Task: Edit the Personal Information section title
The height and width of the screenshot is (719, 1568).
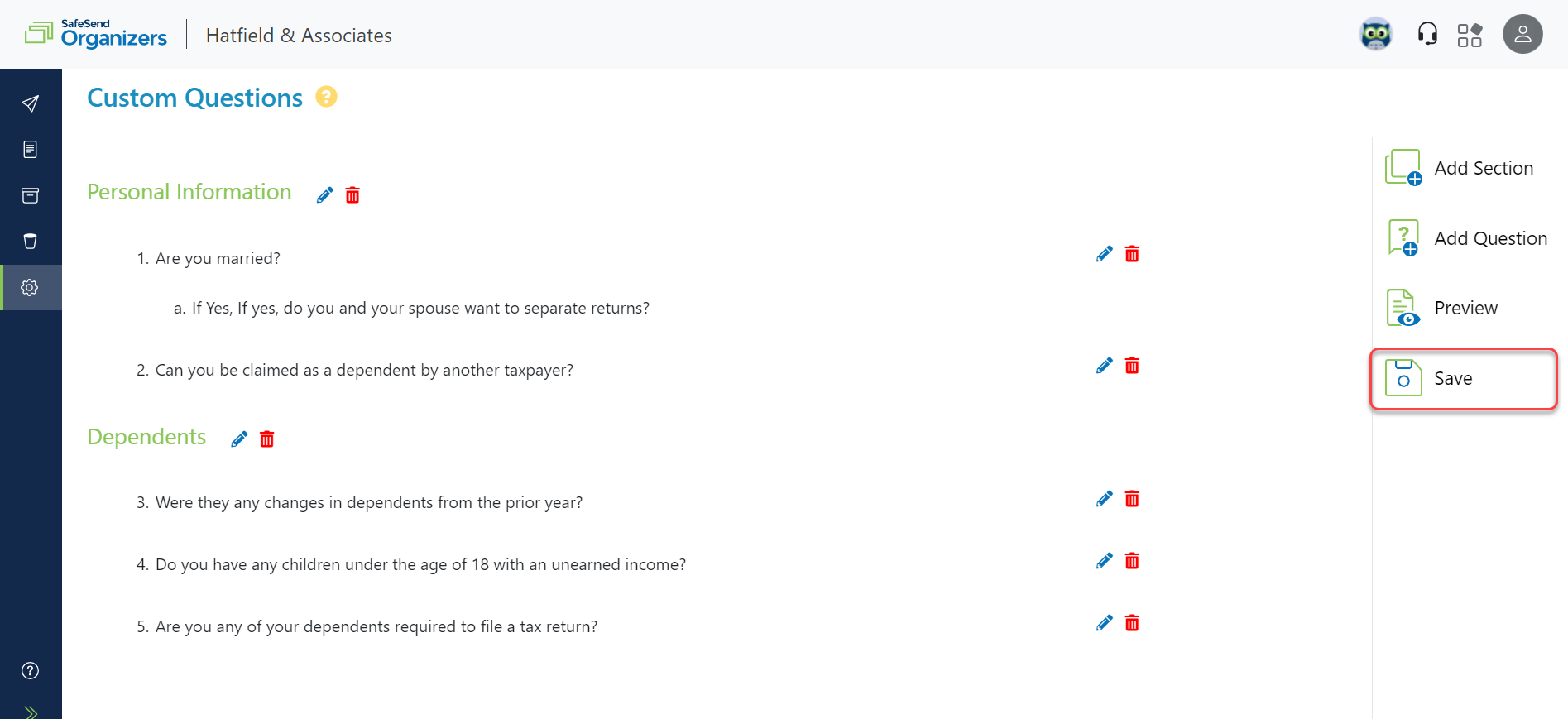Action: click(324, 194)
